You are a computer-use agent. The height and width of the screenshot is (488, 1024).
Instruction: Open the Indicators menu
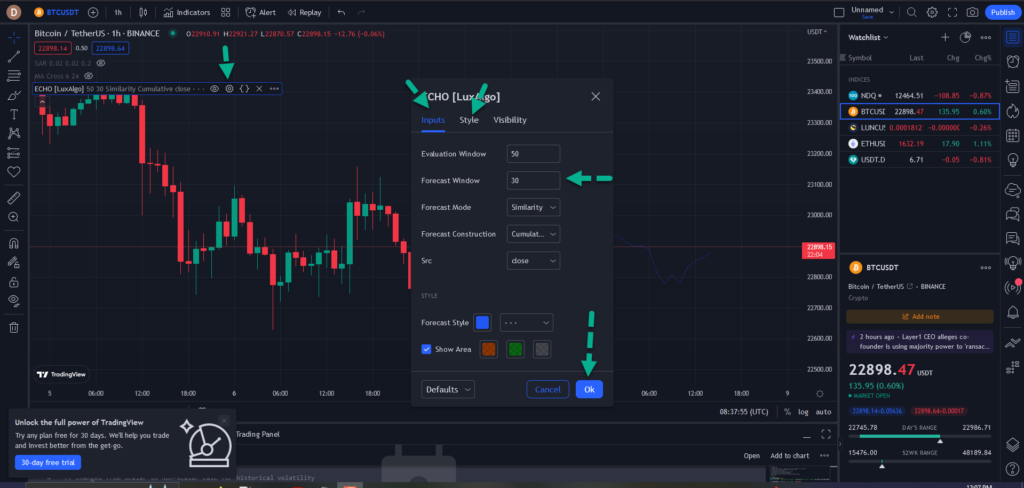click(187, 12)
